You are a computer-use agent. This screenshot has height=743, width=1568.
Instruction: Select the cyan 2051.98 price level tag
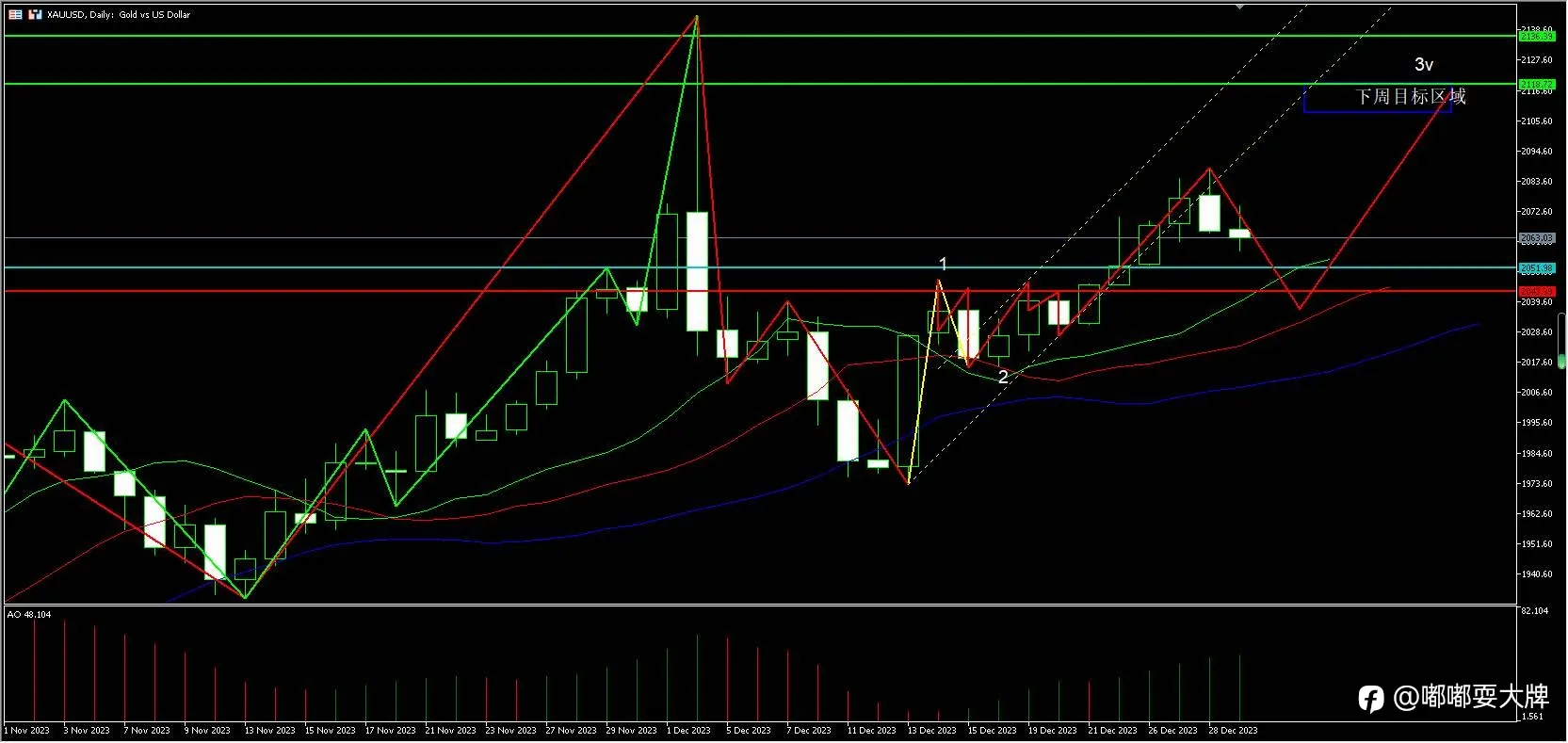click(x=1537, y=268)
